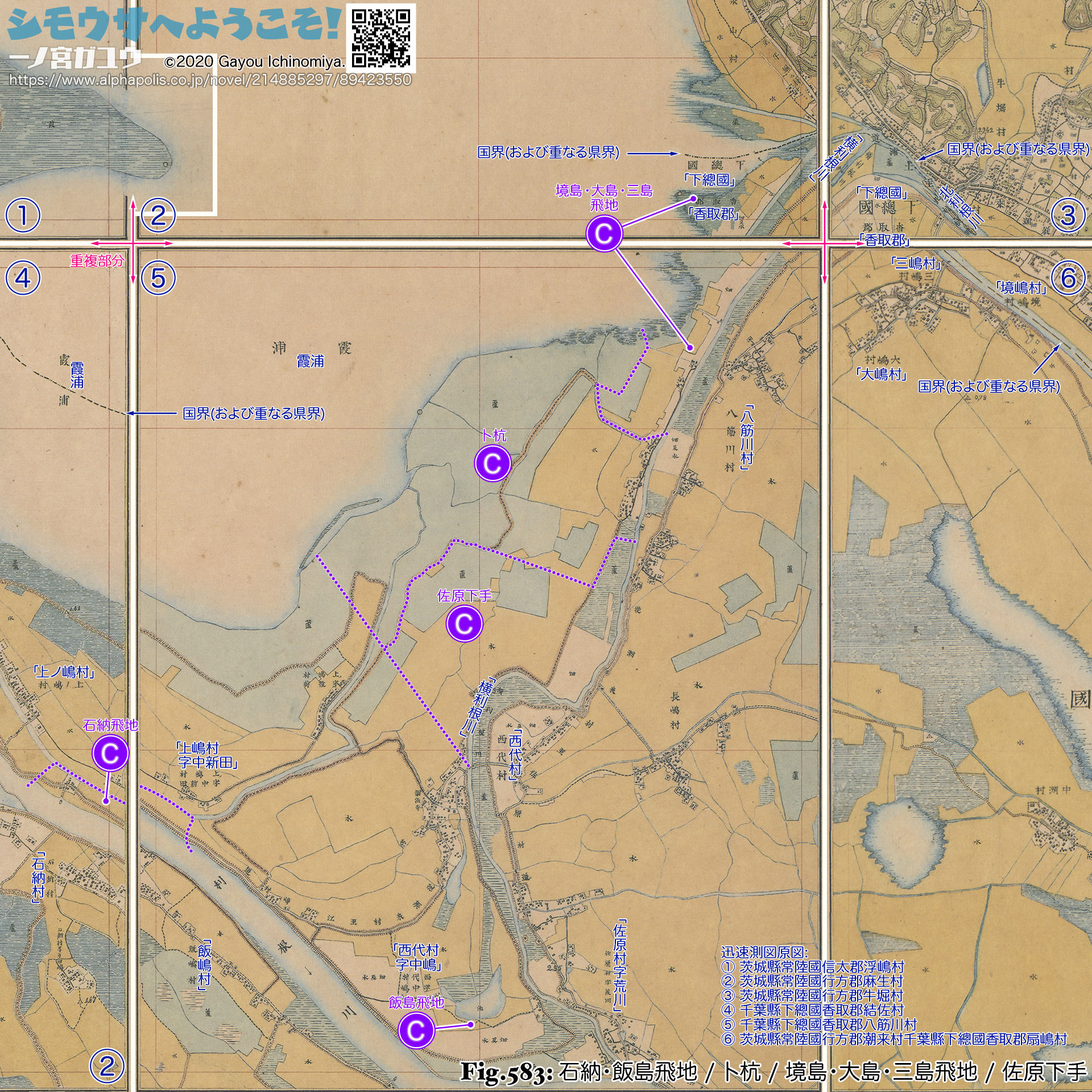Click the purple C marker labeled 卜杭
This screenshot has width=1092, height=1092.
point(493,464)
